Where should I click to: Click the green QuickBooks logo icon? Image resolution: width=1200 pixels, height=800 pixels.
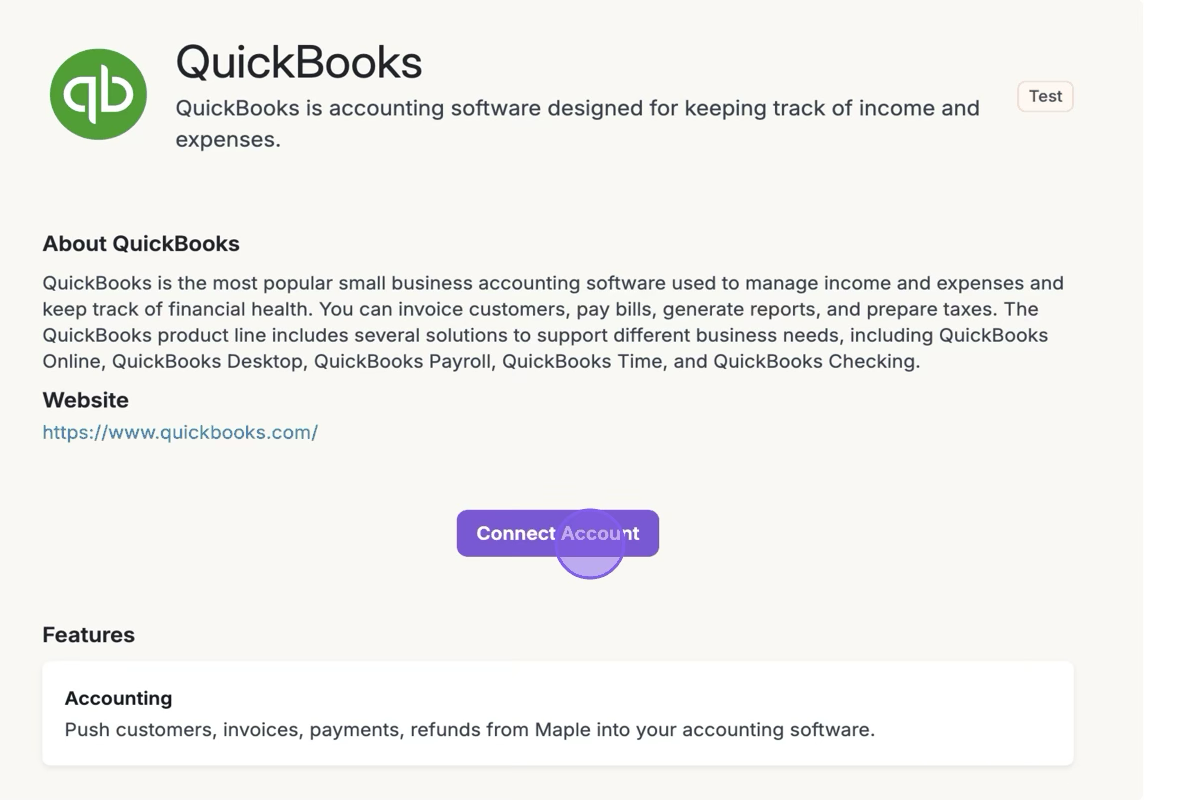click(x=98, y=95)
